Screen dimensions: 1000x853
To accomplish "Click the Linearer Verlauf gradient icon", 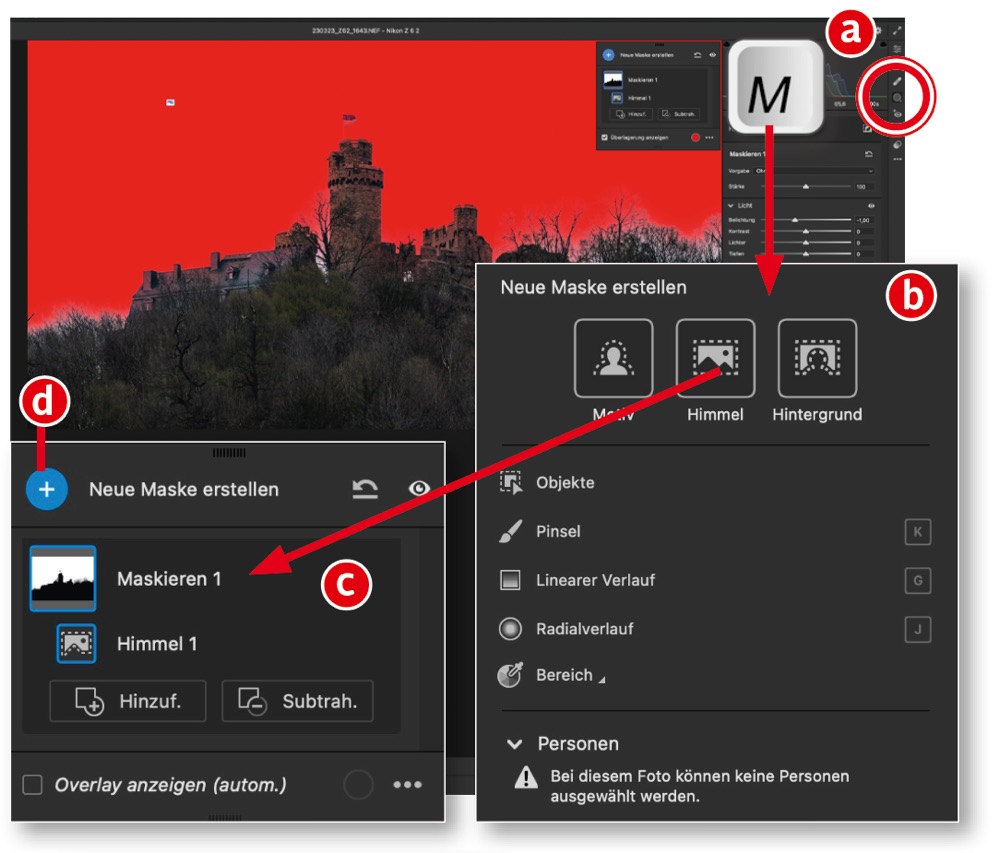I will (510, 580).
